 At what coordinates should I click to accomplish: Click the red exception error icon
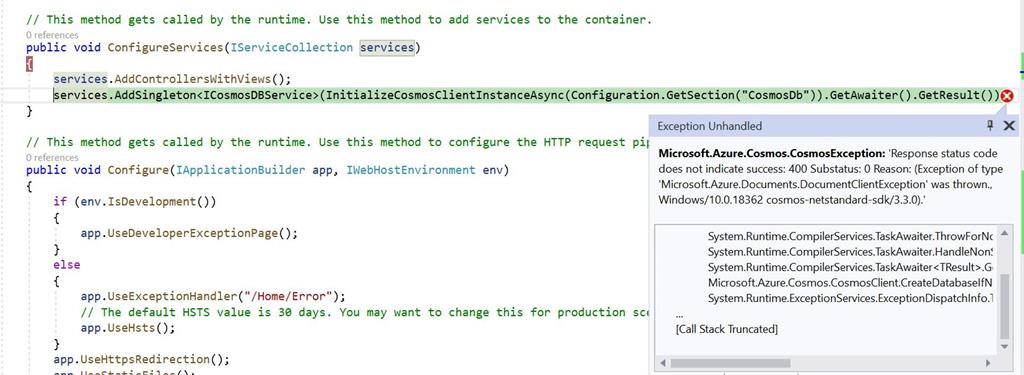1006,96
